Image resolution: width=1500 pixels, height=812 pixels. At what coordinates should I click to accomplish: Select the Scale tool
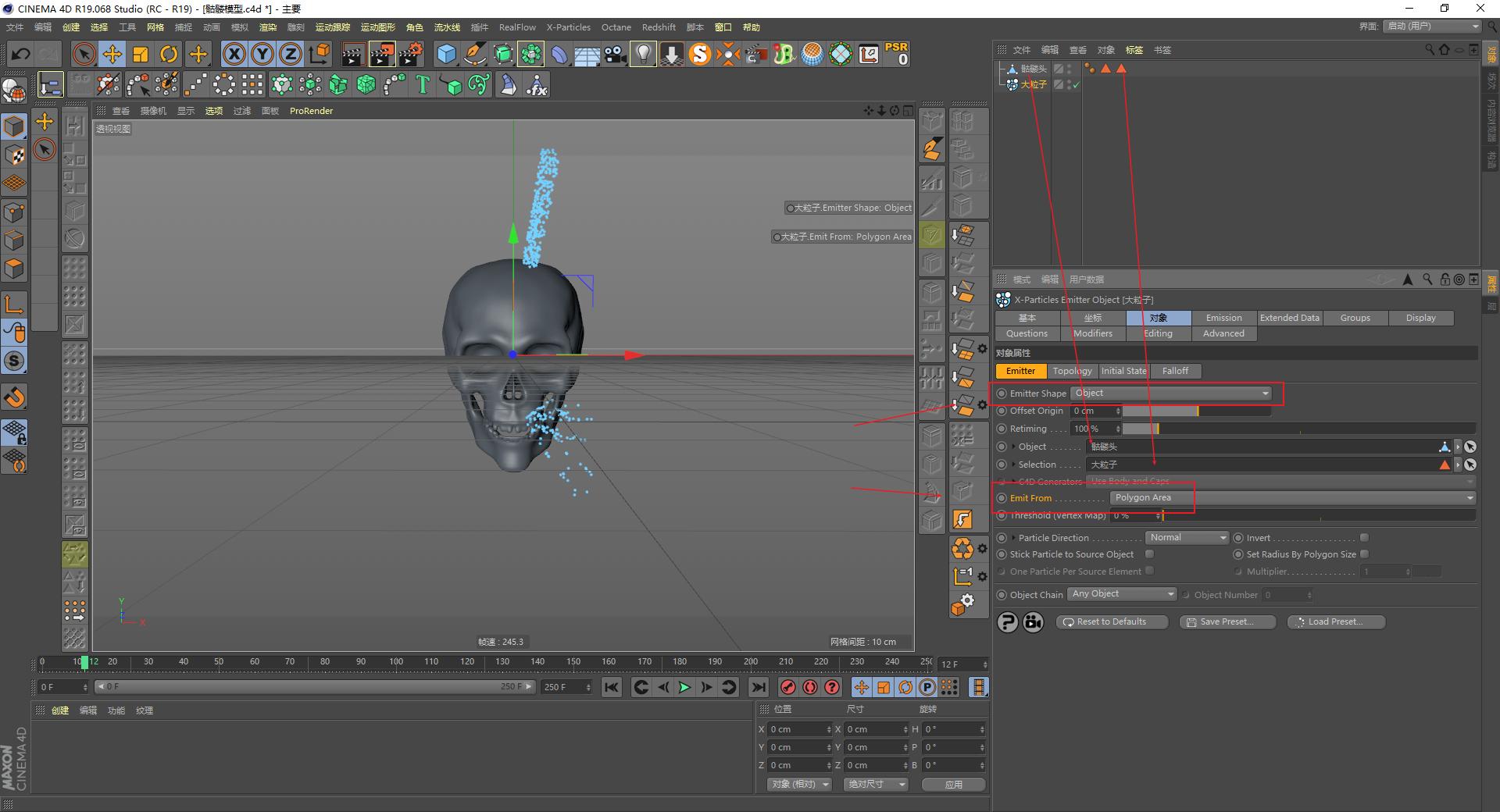[x=141, y=54]
